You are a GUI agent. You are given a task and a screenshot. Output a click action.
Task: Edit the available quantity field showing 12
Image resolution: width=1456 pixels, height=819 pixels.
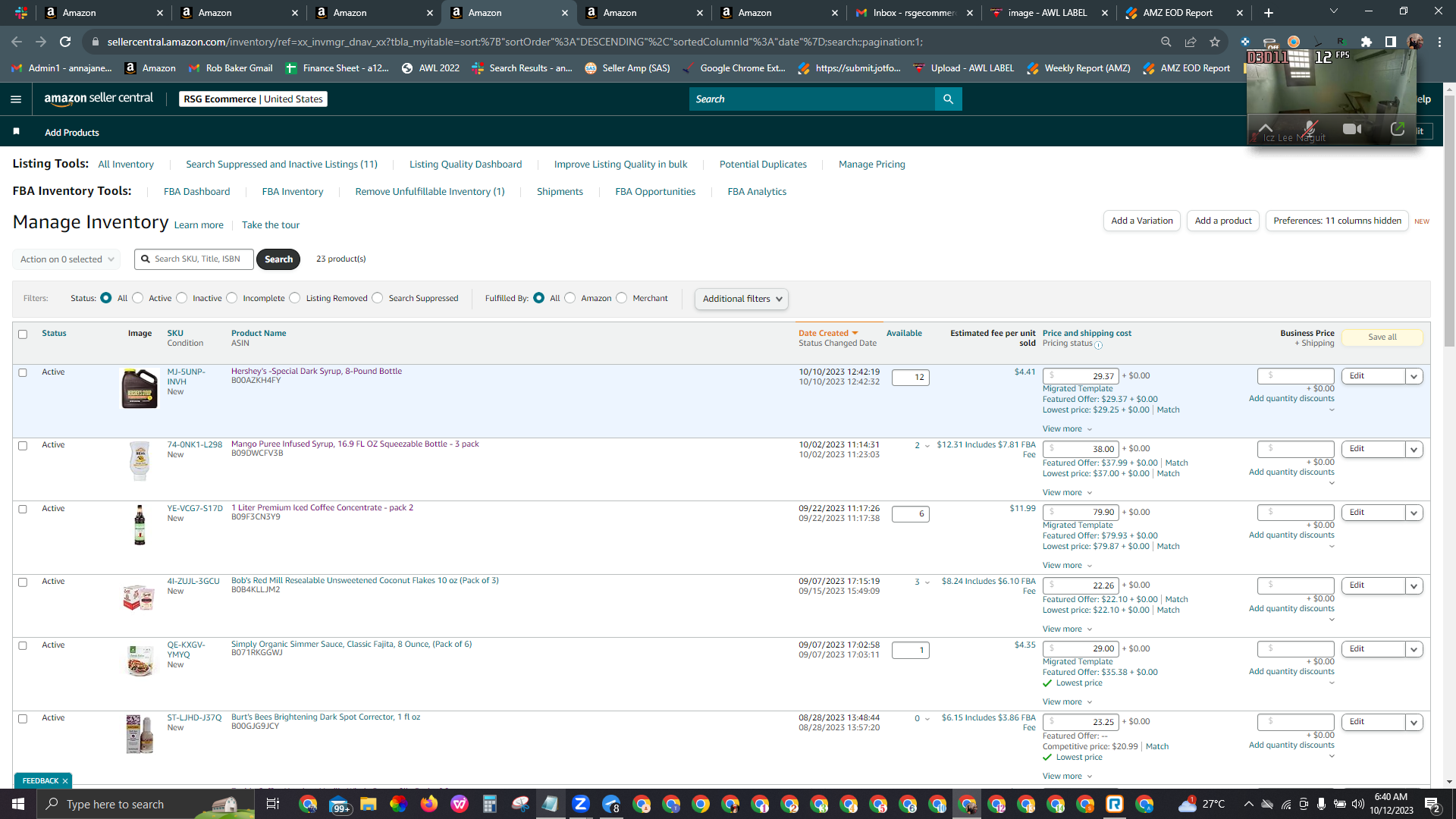(911, 378)
